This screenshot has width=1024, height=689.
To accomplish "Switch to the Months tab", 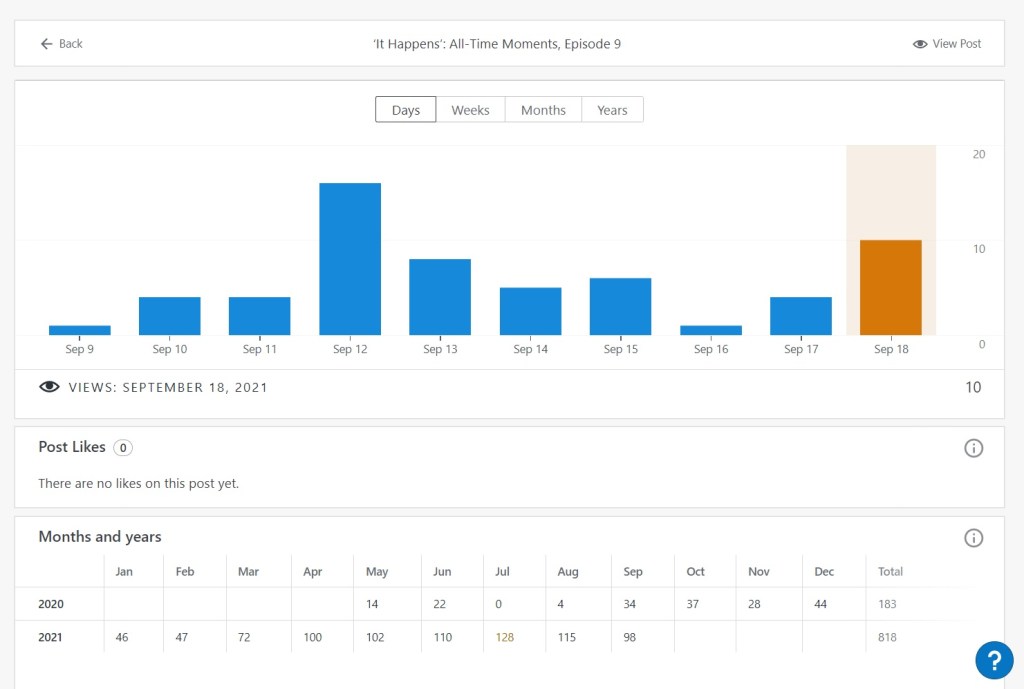I will coord(543,110).
